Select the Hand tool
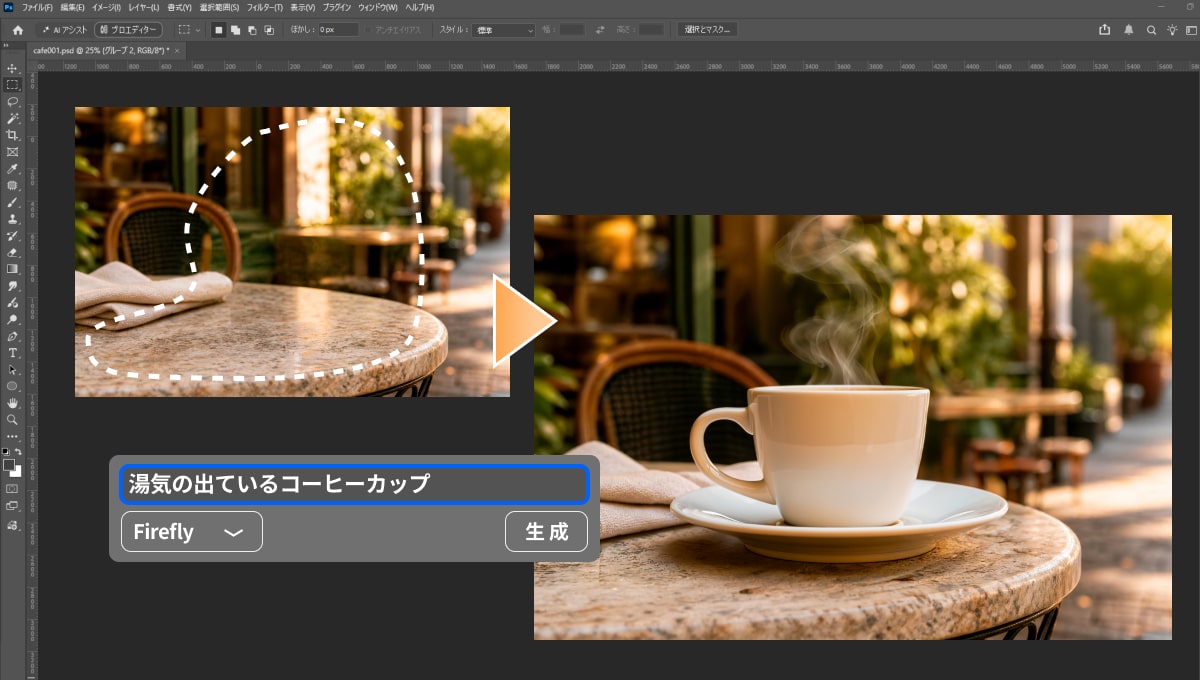The image size is (1200, 680). point(13,403)
